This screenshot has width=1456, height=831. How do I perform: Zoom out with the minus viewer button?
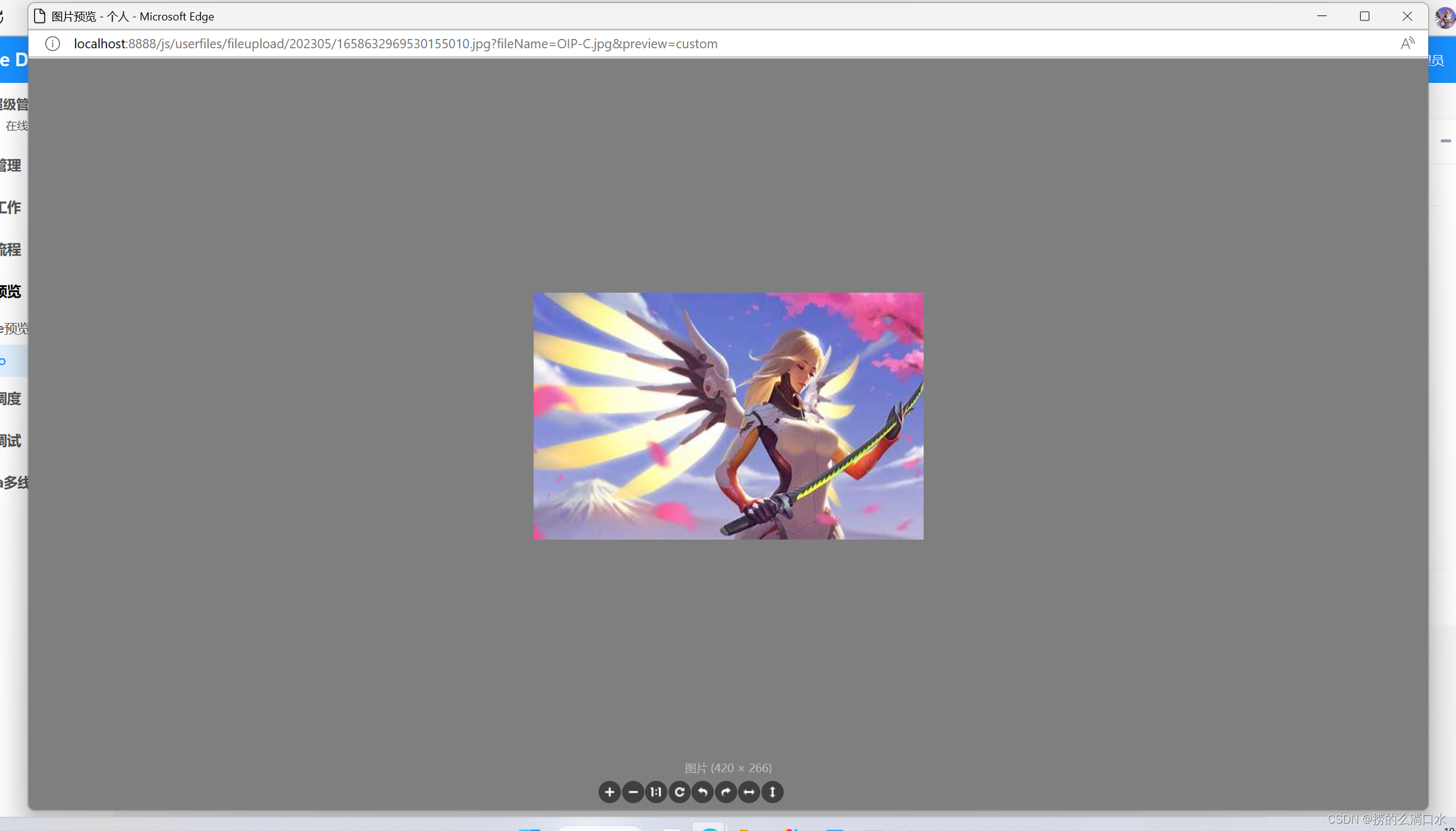pyautogui.click(x=633, y=791)
